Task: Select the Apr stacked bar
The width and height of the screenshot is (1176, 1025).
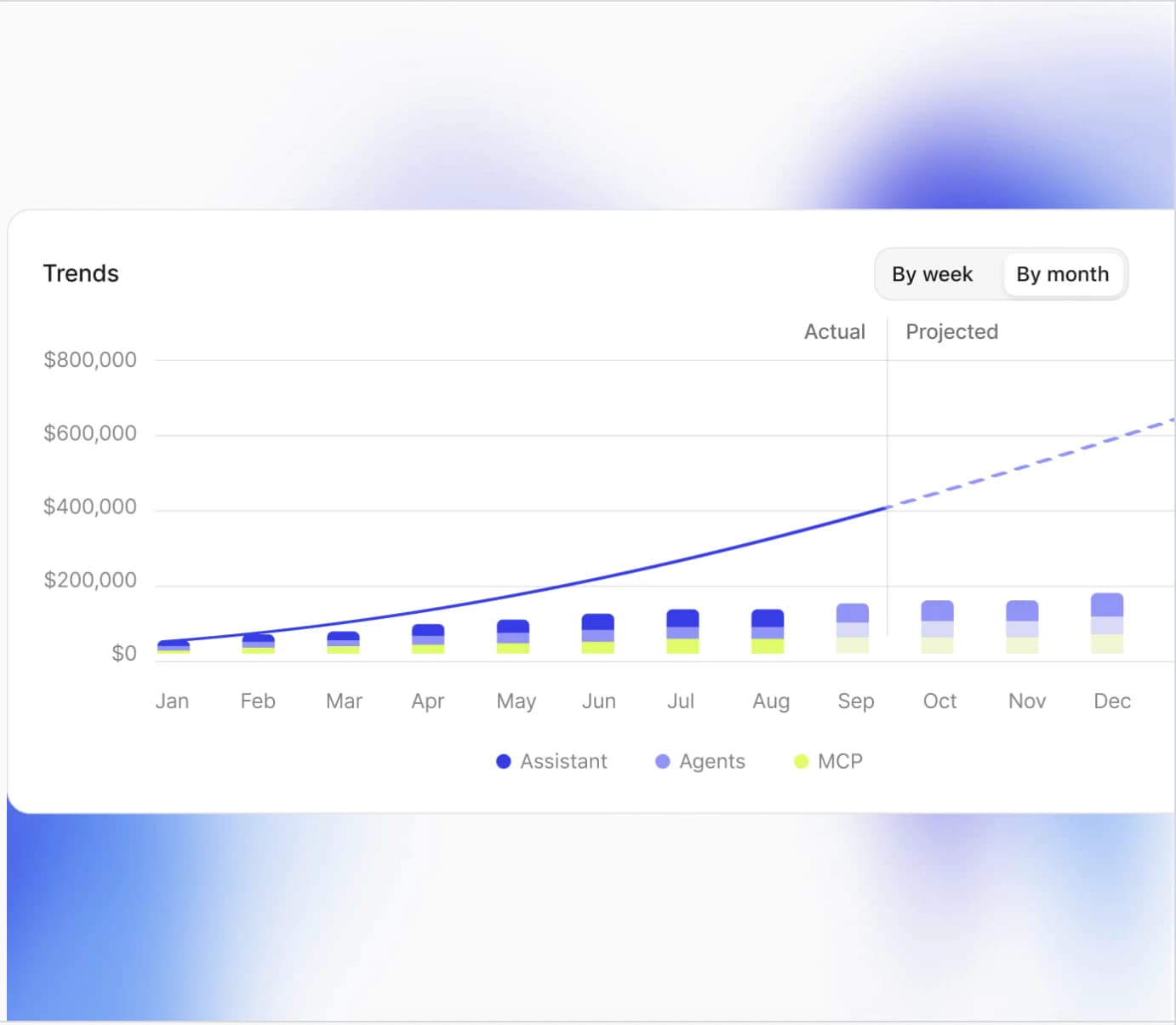Action: click(428, 638)
